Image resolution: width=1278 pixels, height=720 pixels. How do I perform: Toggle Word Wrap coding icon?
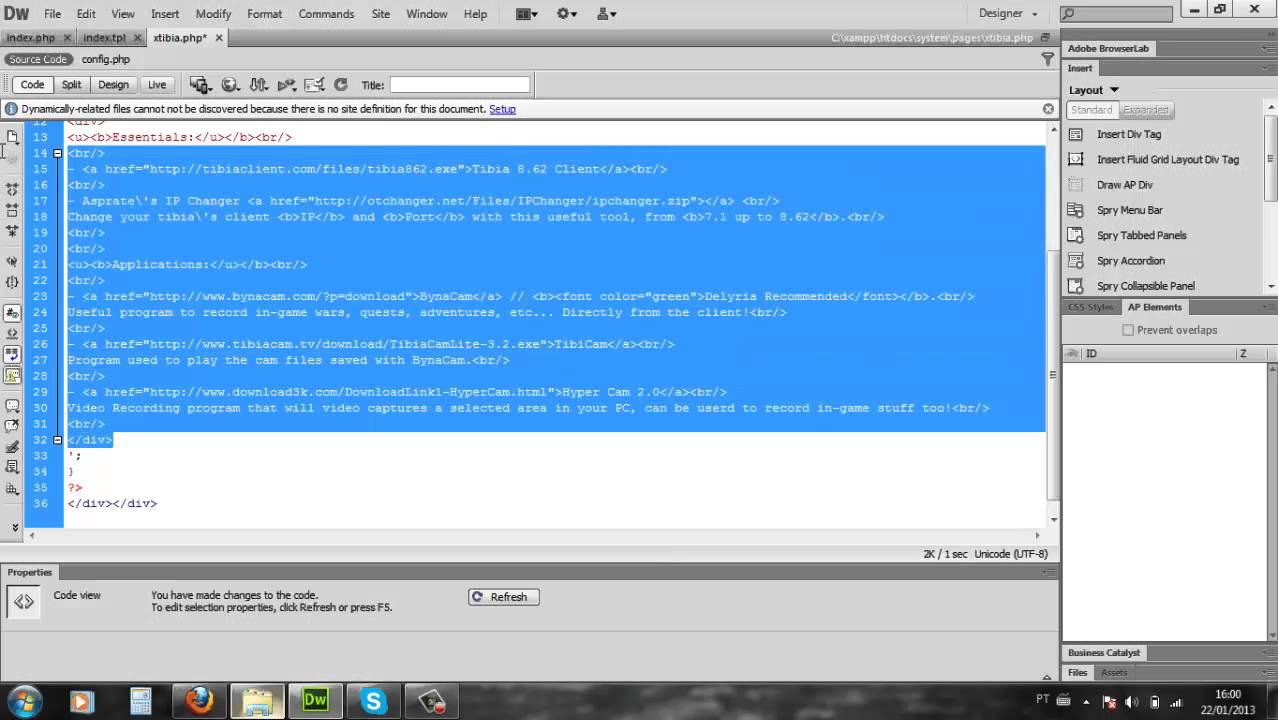tap(12, 355)
